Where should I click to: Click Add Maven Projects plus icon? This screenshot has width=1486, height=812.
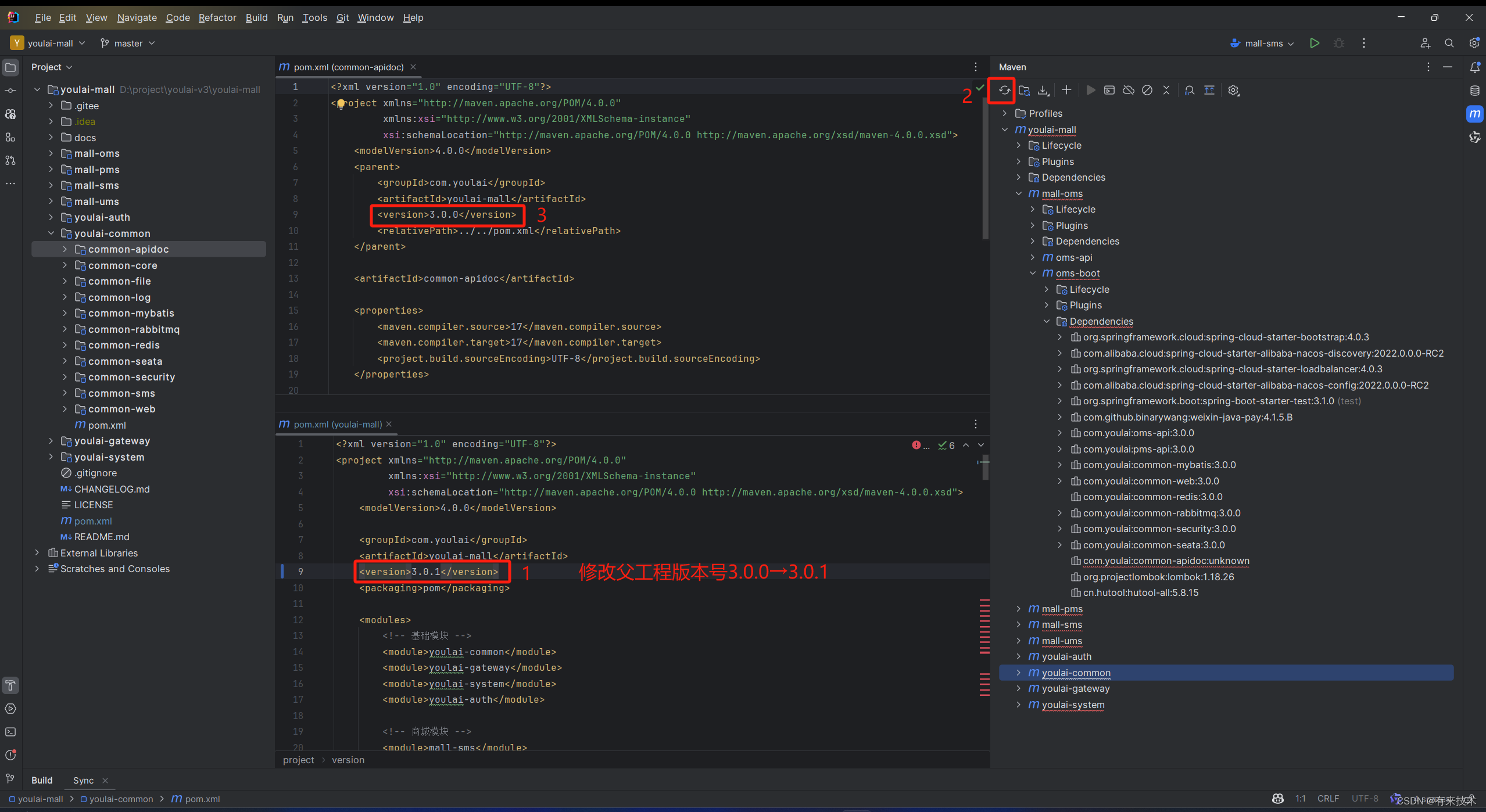(1066, 91)
